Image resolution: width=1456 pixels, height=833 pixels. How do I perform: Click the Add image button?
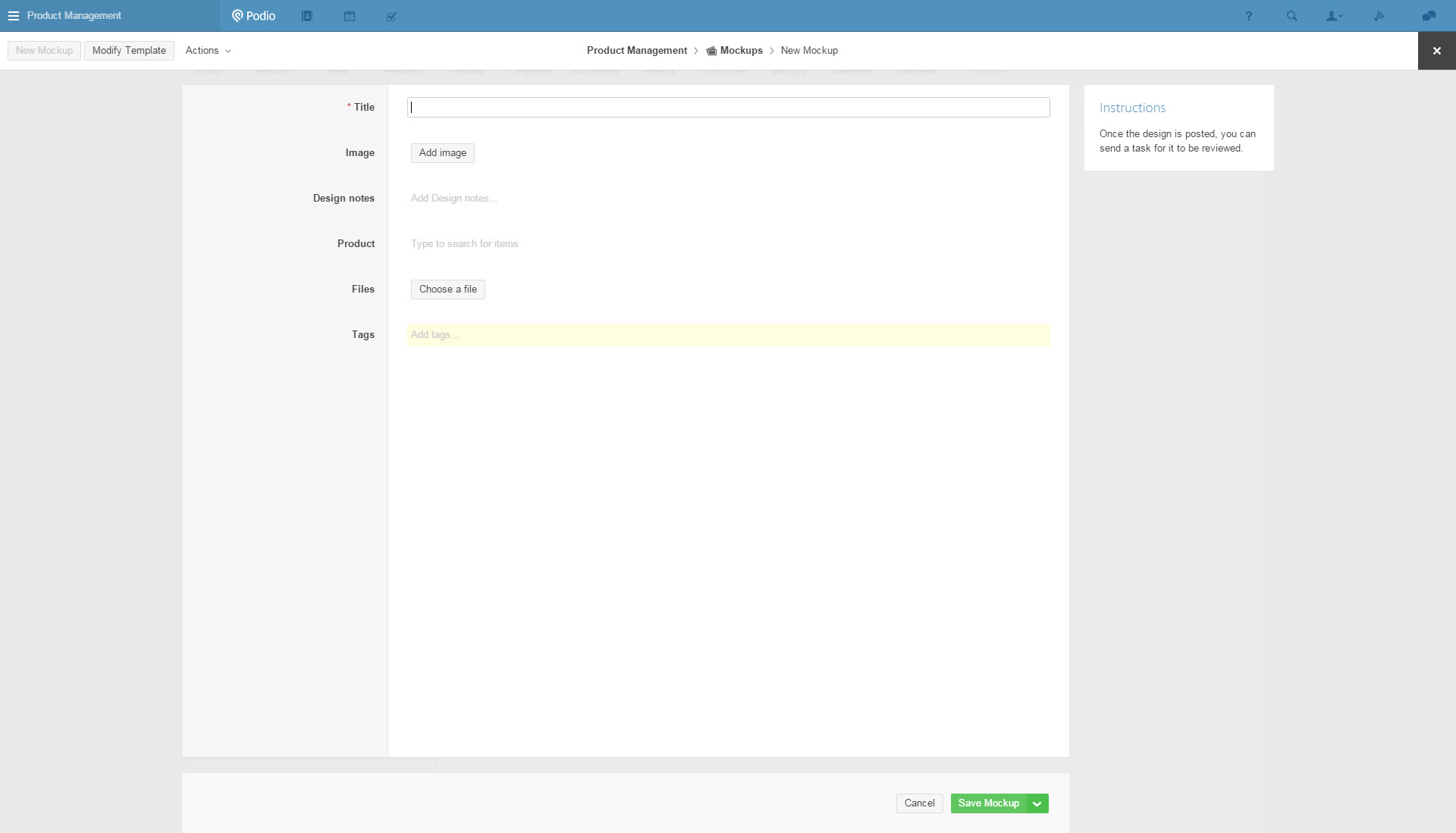pos(442,153)
